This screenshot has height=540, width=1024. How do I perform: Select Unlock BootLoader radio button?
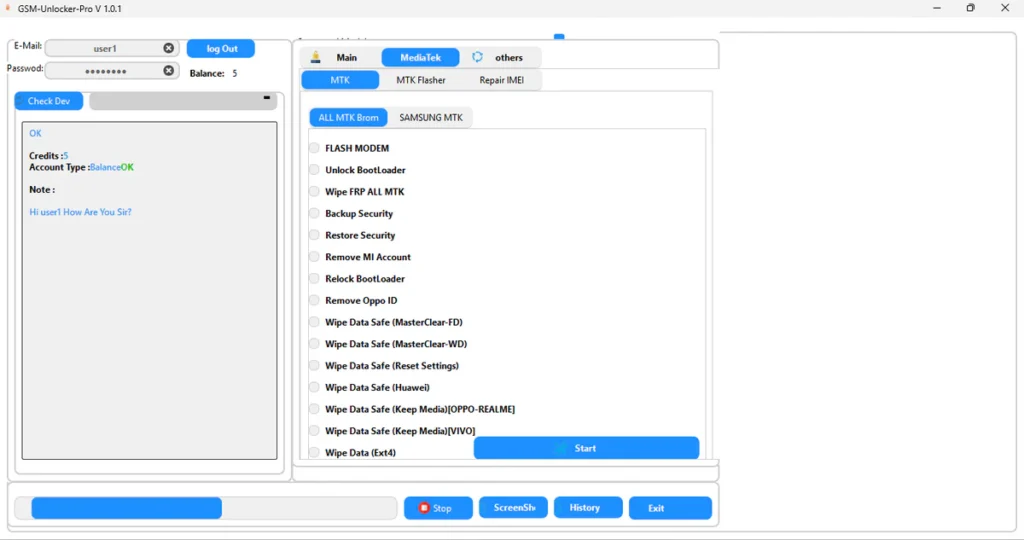pos(314,170)
